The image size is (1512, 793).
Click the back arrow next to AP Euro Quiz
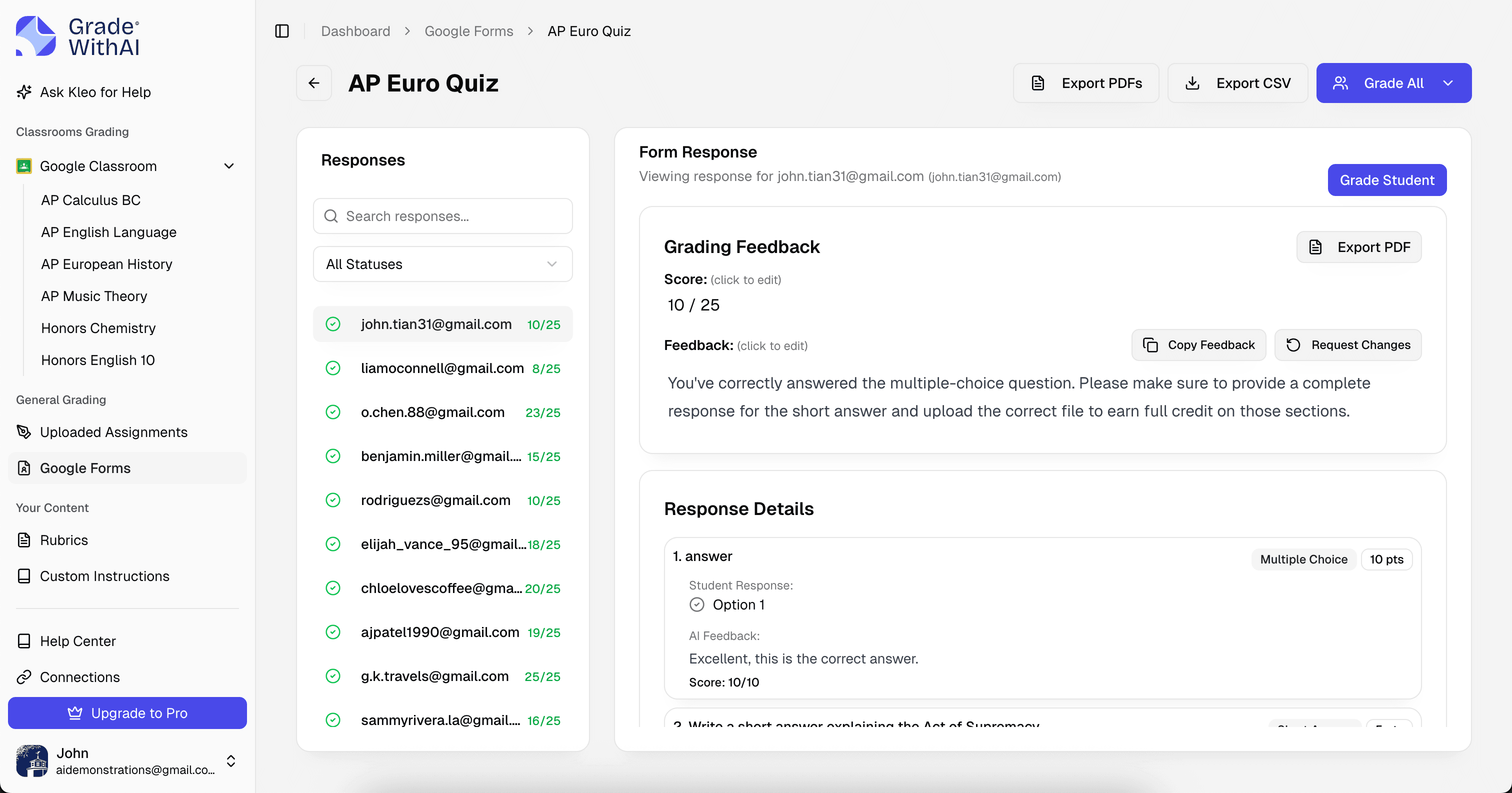click(x=314, y=83)
